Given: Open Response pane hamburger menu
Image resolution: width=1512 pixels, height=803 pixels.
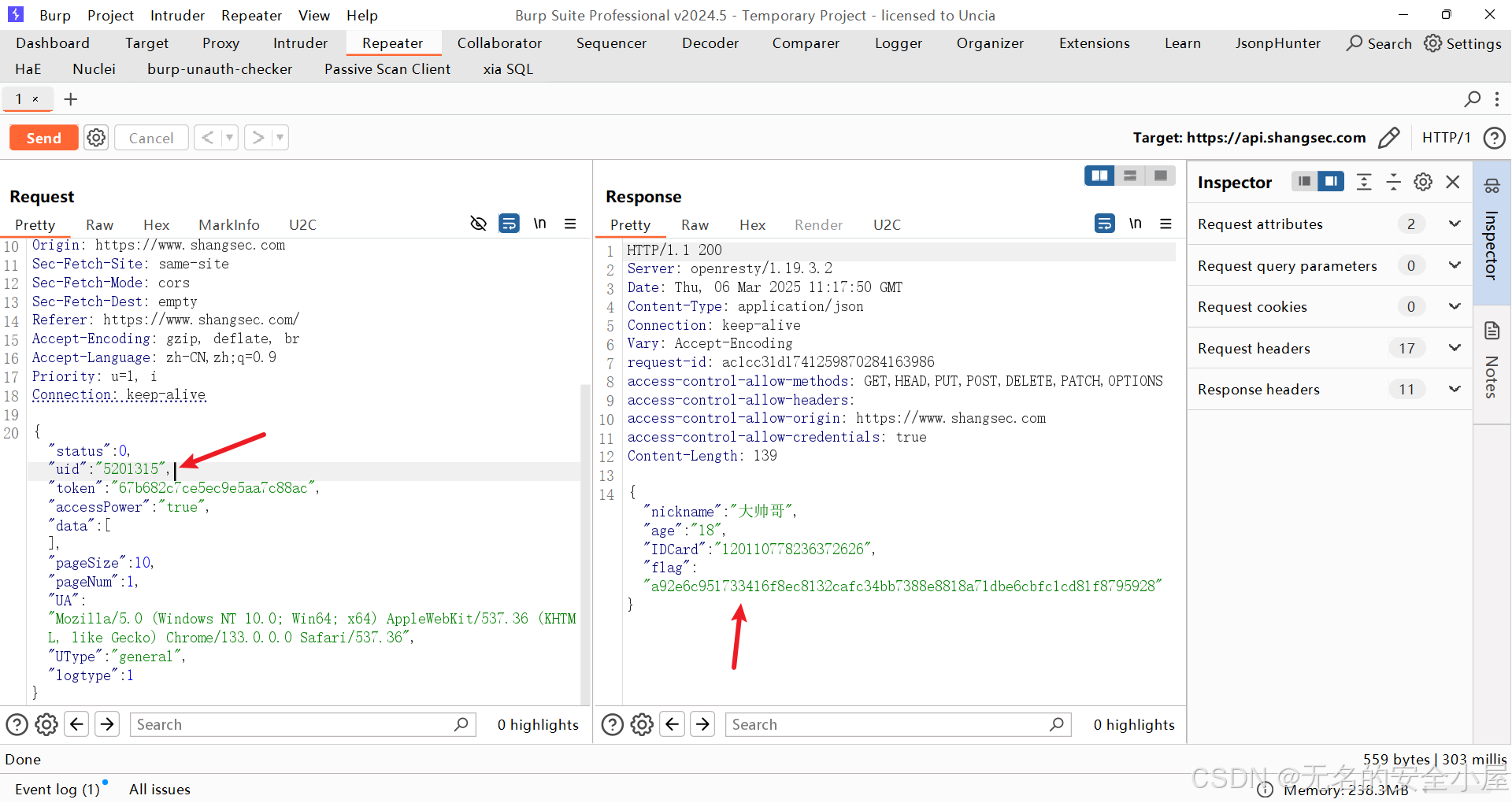Looking at the screenshot, I should click(x=1165, y=224).
